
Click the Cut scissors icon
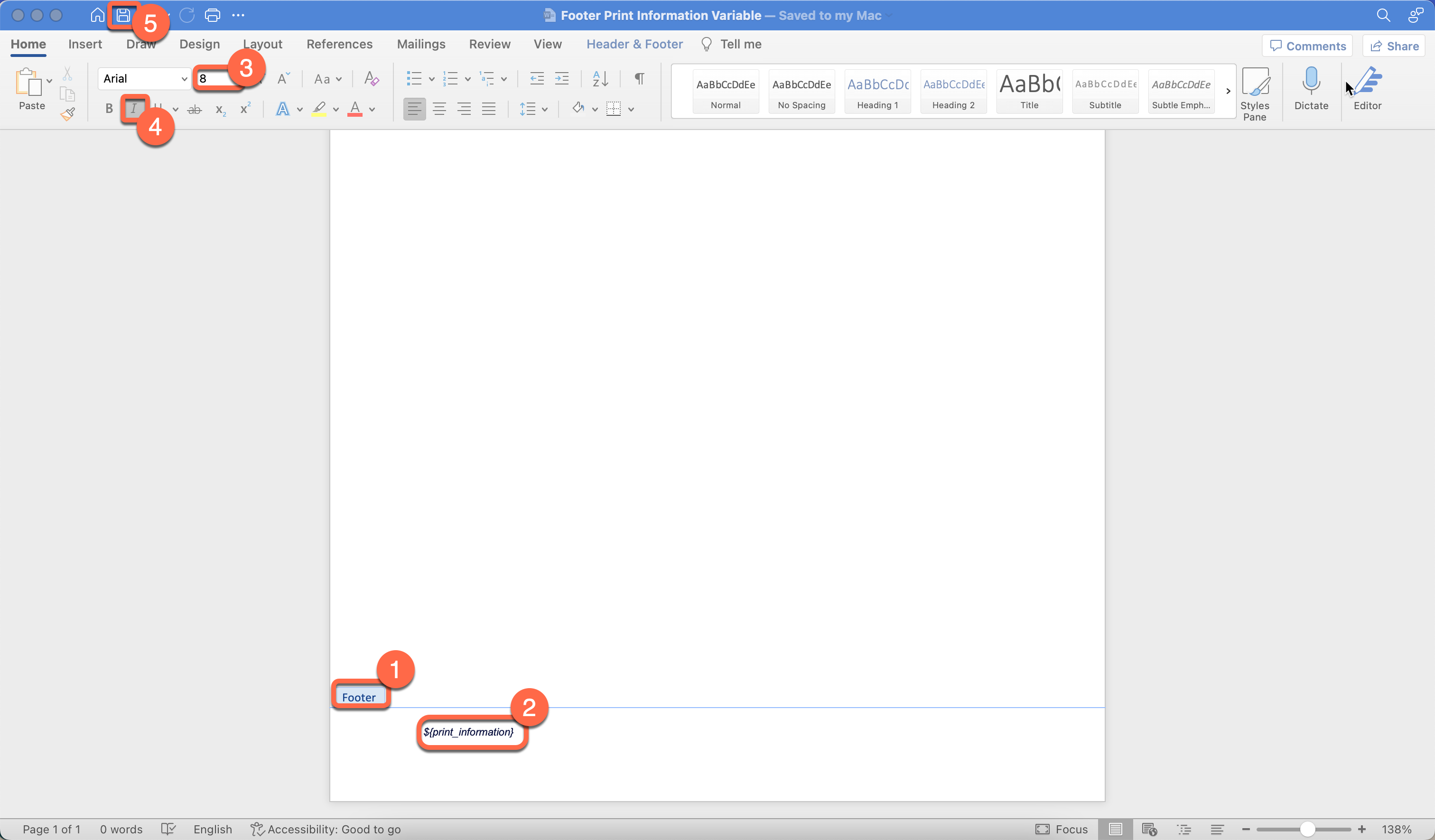(x=67, y=73)
